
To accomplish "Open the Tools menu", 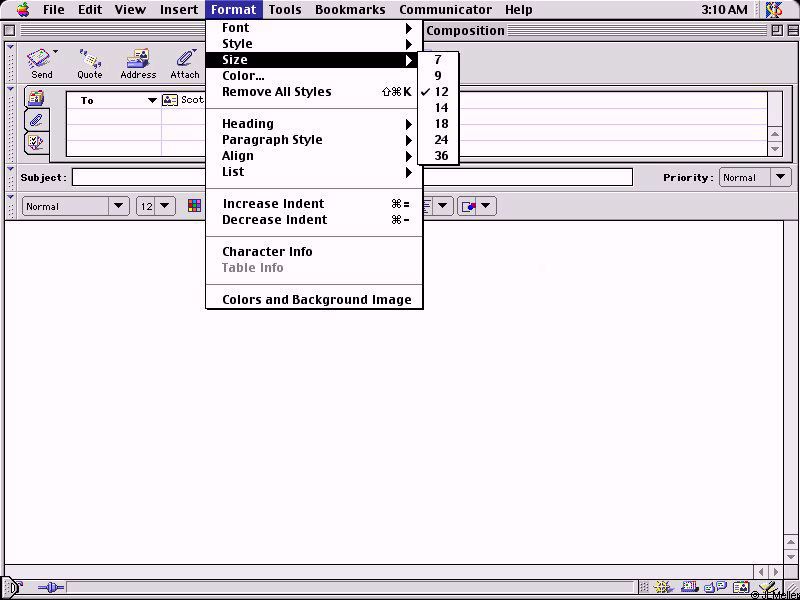I will click(285, 10).
